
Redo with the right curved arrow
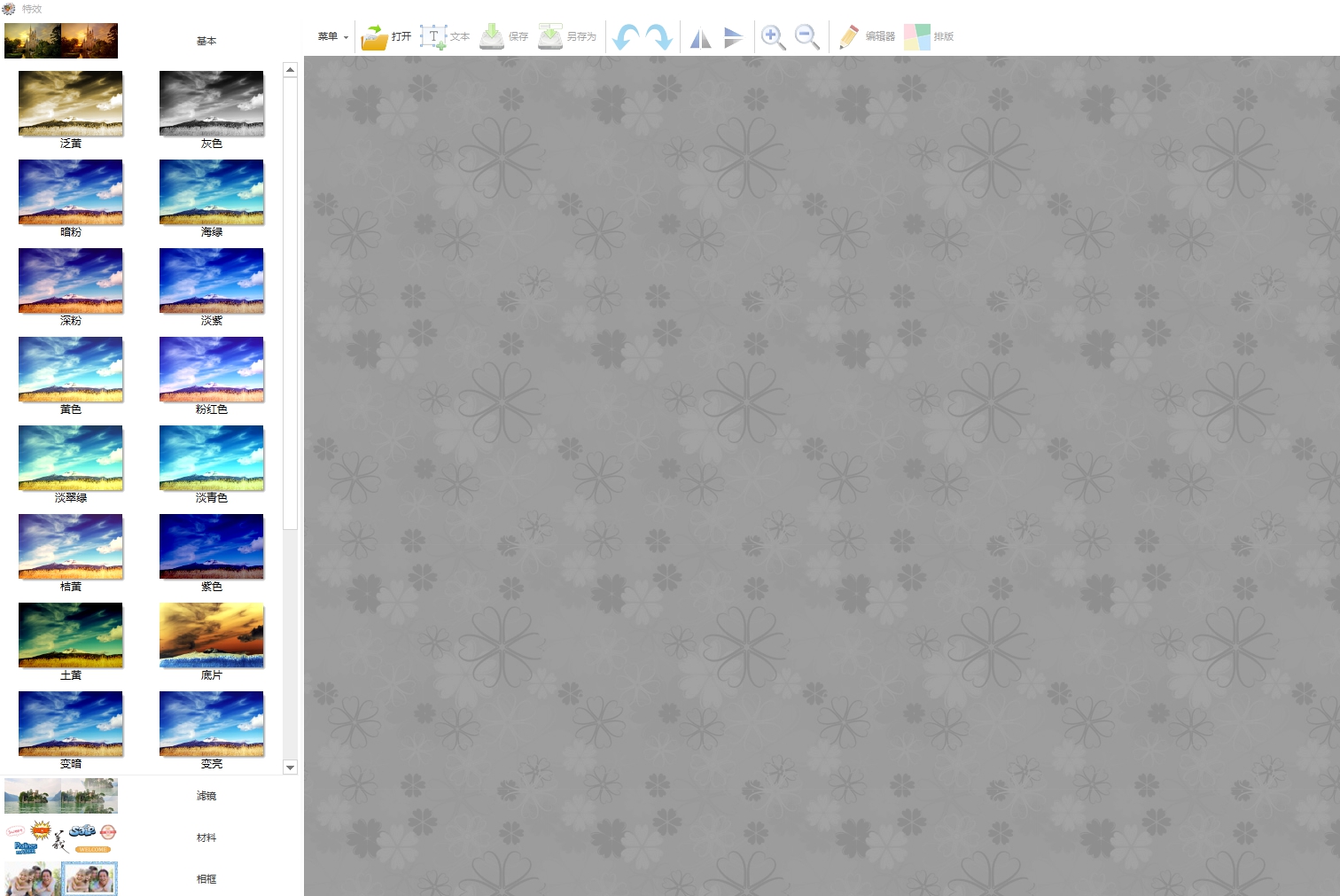tap(659, 37)
